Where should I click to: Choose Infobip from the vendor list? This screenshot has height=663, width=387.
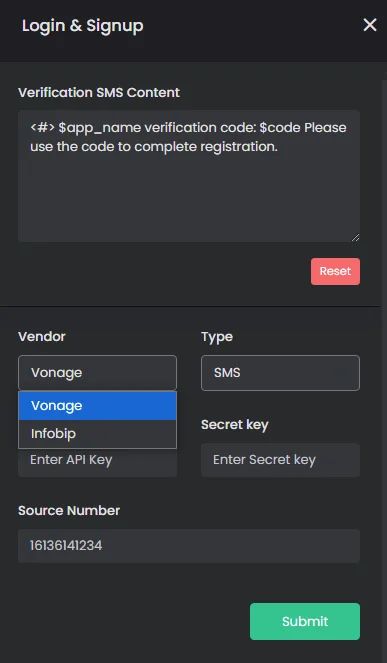point(97,434)
